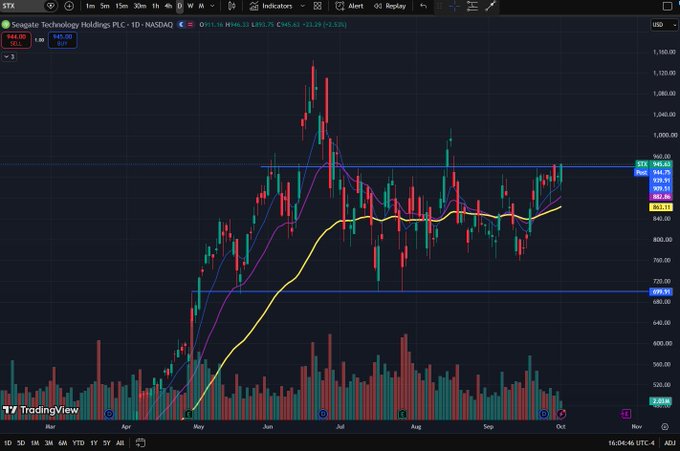Select the crosshair cursor tool
The width and height of the screenshot is (680, 451).
click(454, 6)
